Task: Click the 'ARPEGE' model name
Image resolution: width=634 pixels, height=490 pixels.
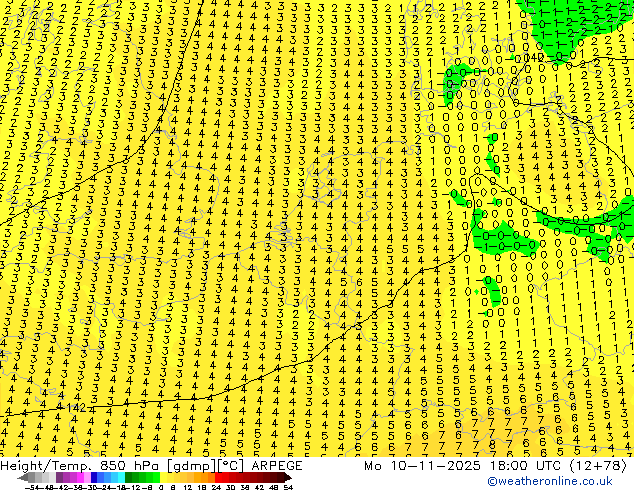Action: click(277, 466)
